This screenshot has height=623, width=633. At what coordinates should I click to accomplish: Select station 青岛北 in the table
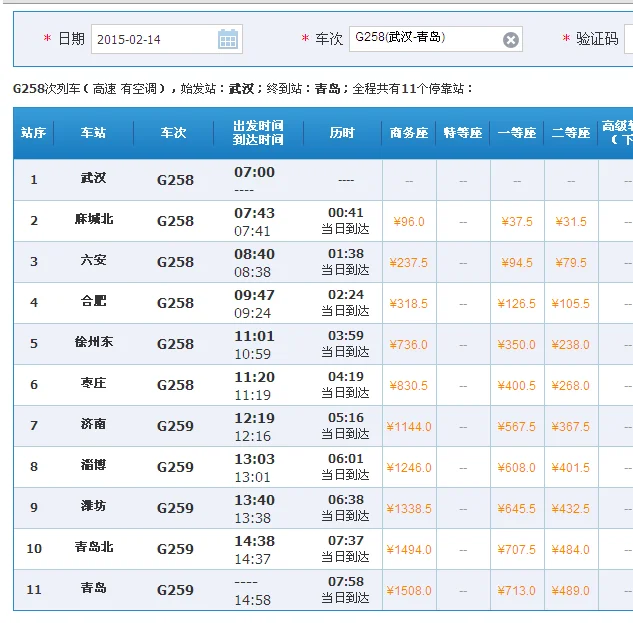tap(94, 547)
